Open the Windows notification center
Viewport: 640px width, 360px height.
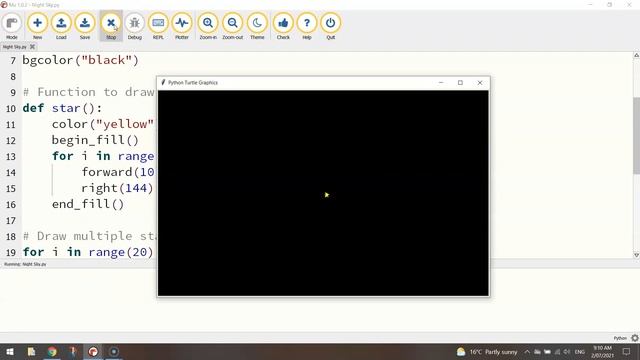(x=627, y=351)
